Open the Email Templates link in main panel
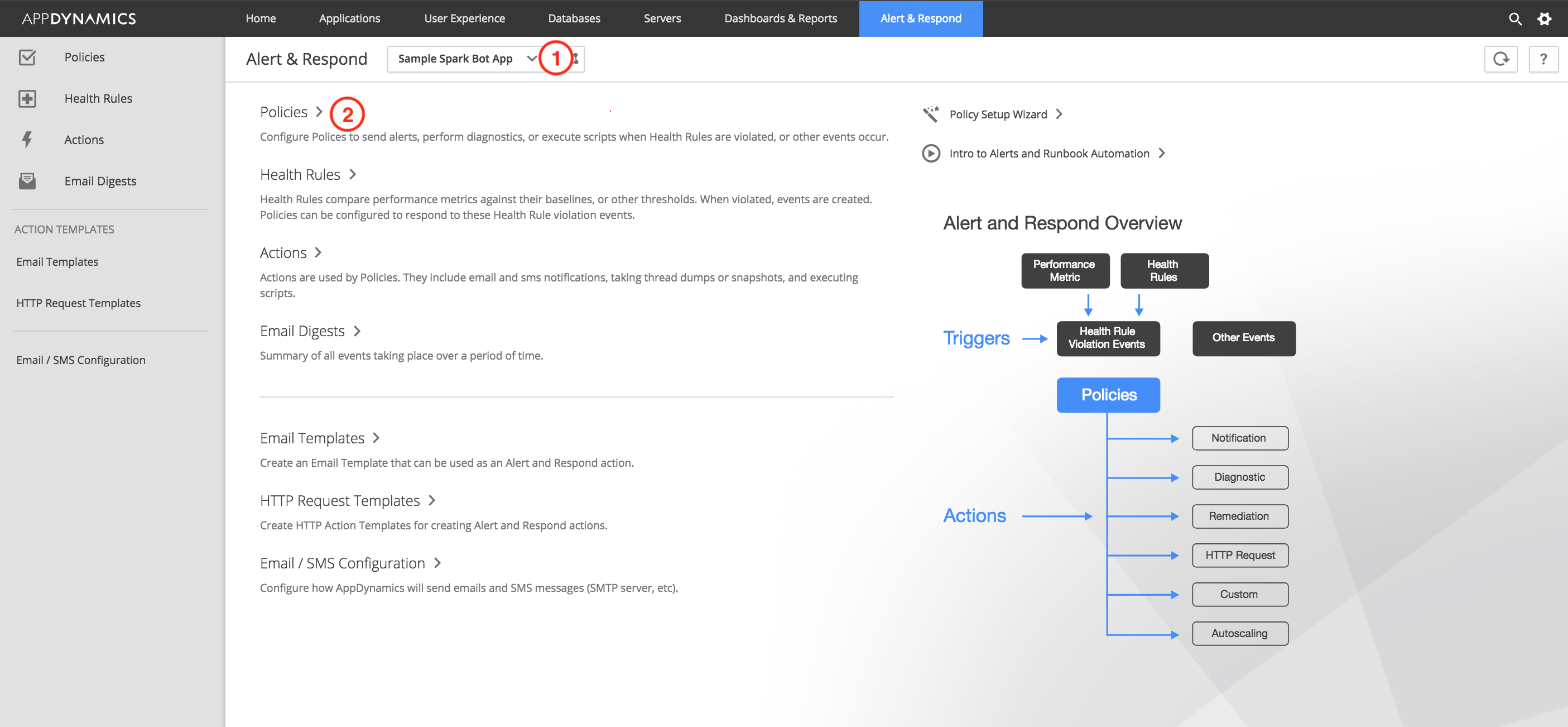 coord(312,438)
